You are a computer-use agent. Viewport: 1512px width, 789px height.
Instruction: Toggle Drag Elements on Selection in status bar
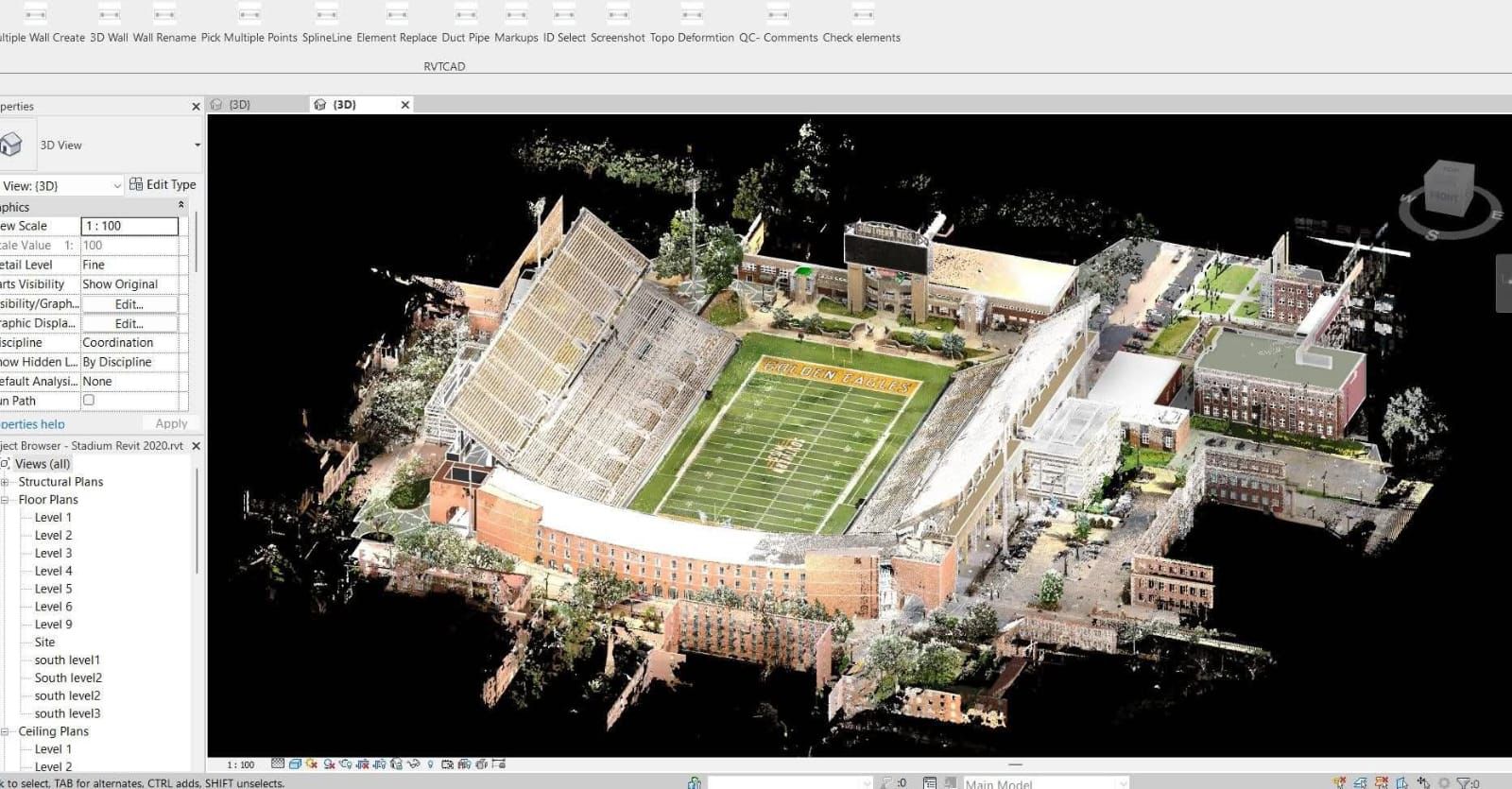(x=1423, y=782)
